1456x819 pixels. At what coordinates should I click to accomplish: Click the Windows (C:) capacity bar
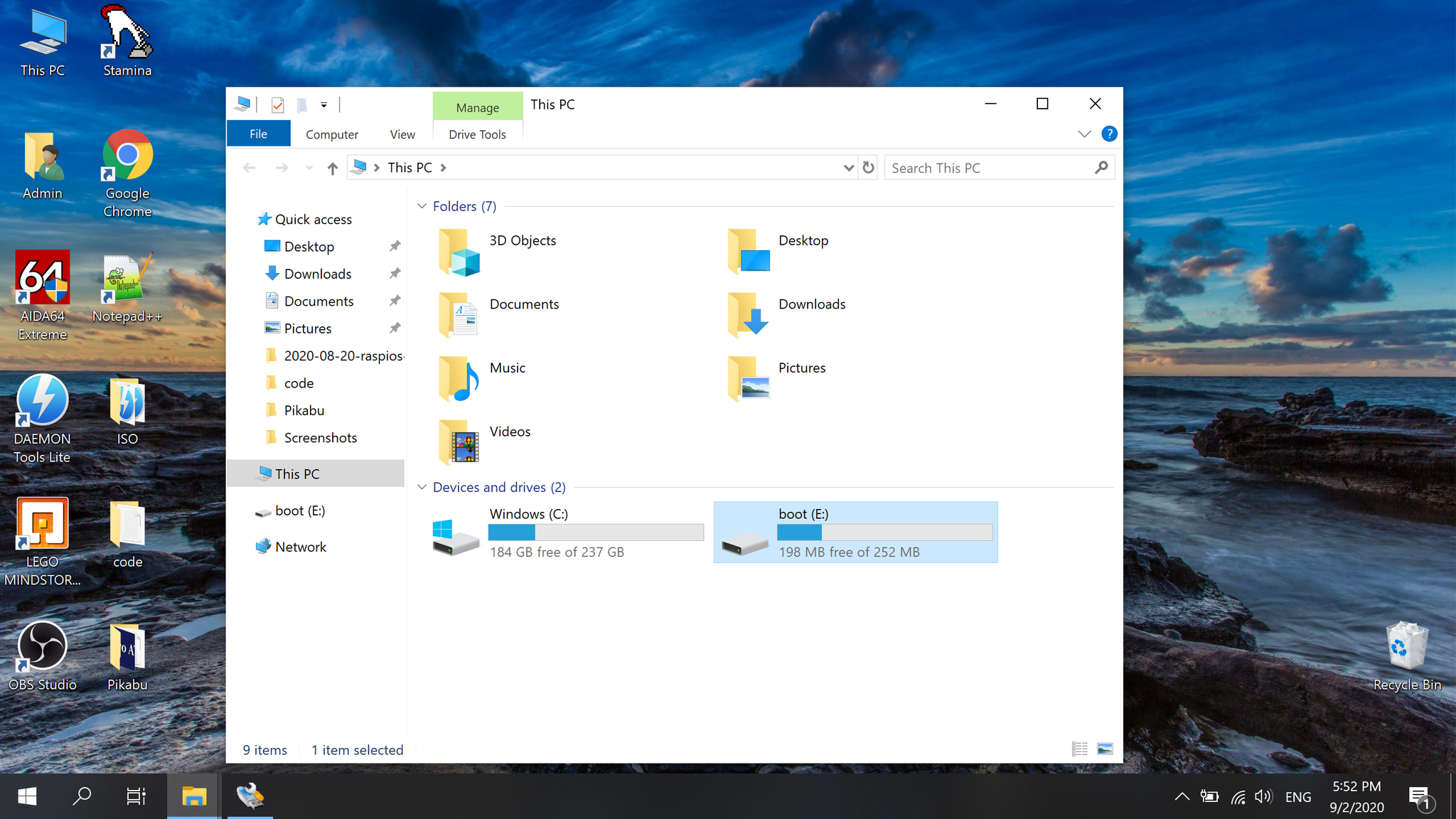[596, 532]
